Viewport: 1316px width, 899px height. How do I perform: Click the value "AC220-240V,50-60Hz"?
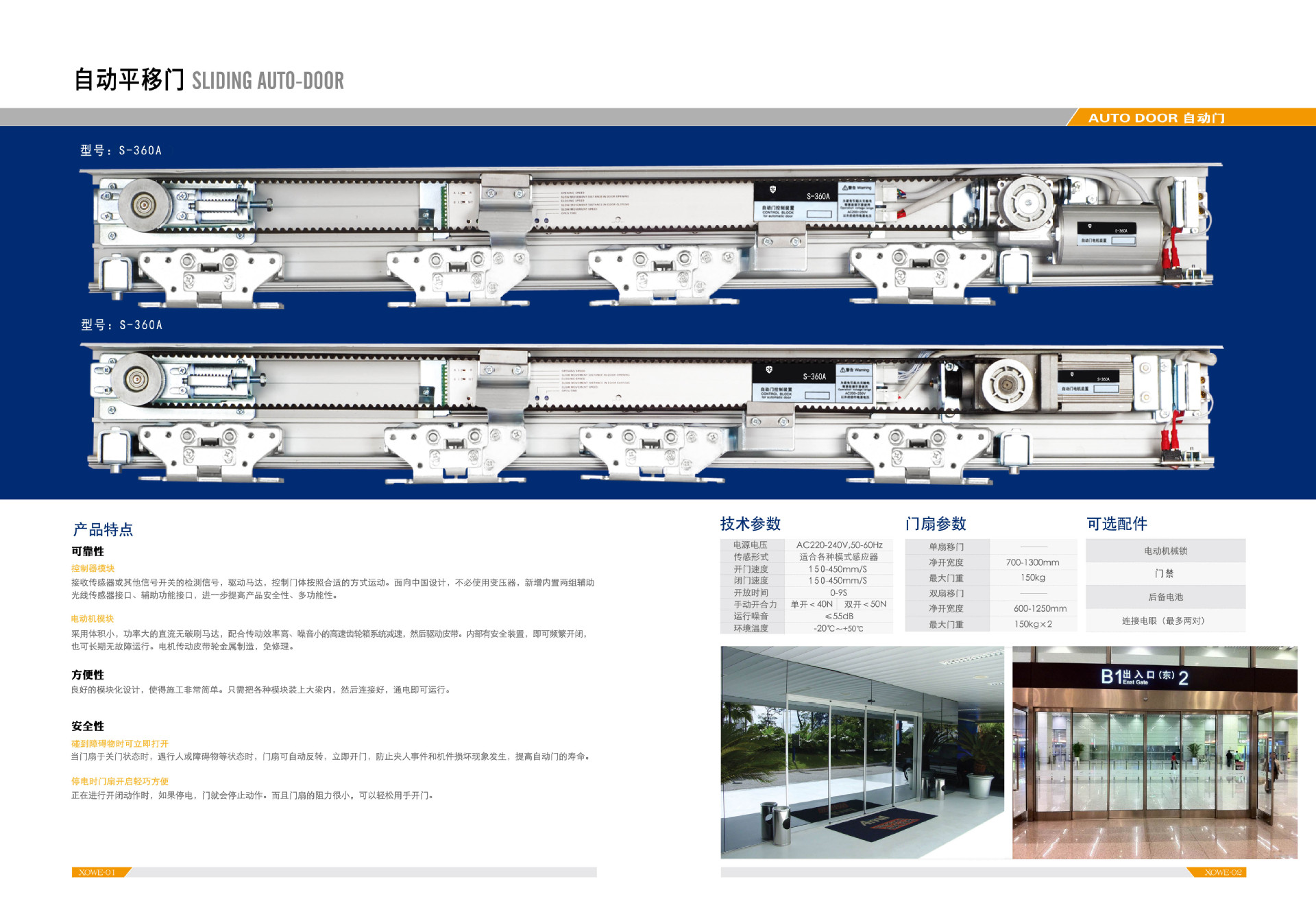839,545
